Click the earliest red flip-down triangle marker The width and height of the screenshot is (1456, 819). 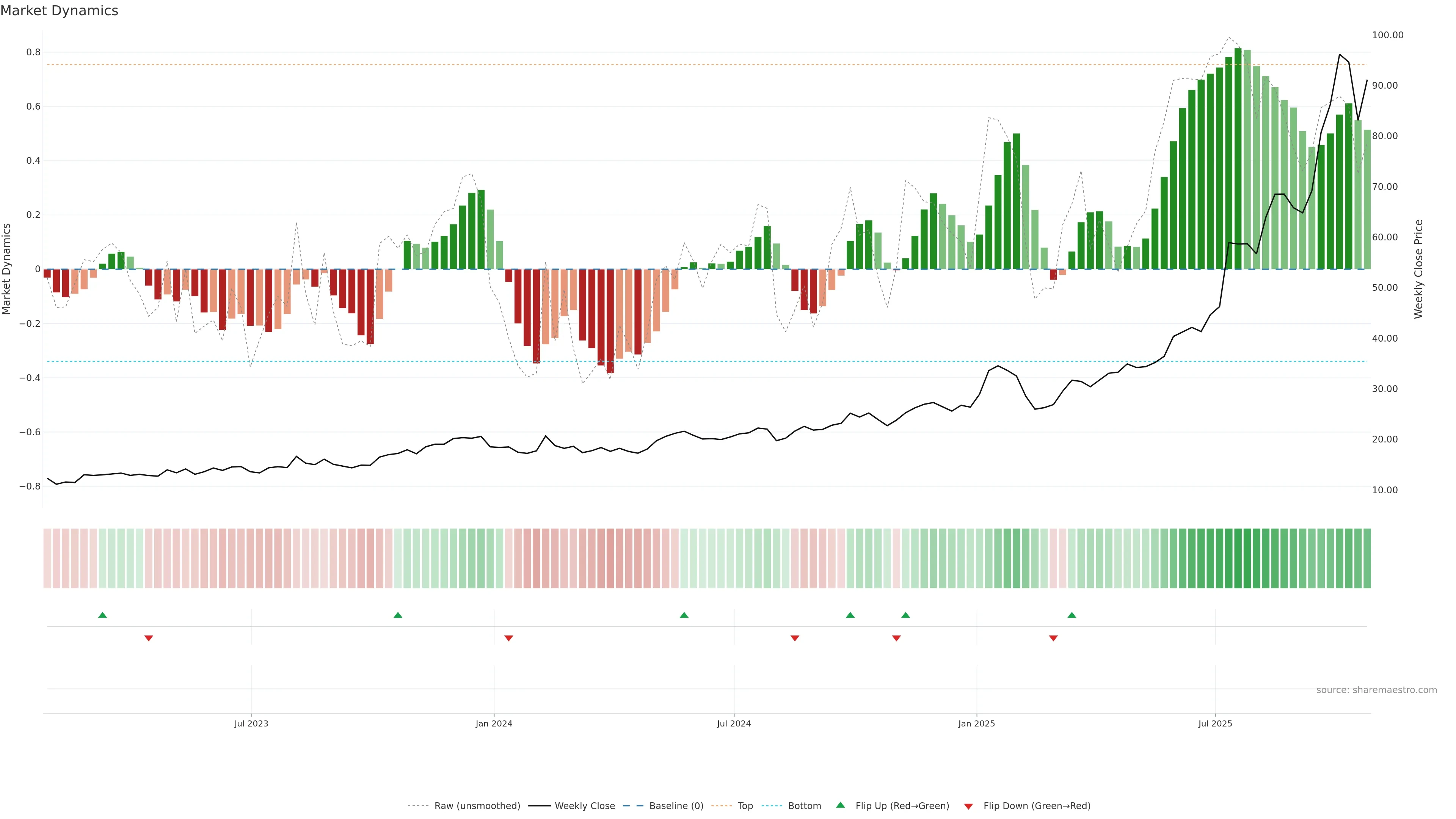pyautogui.click(x=149, y=638)
